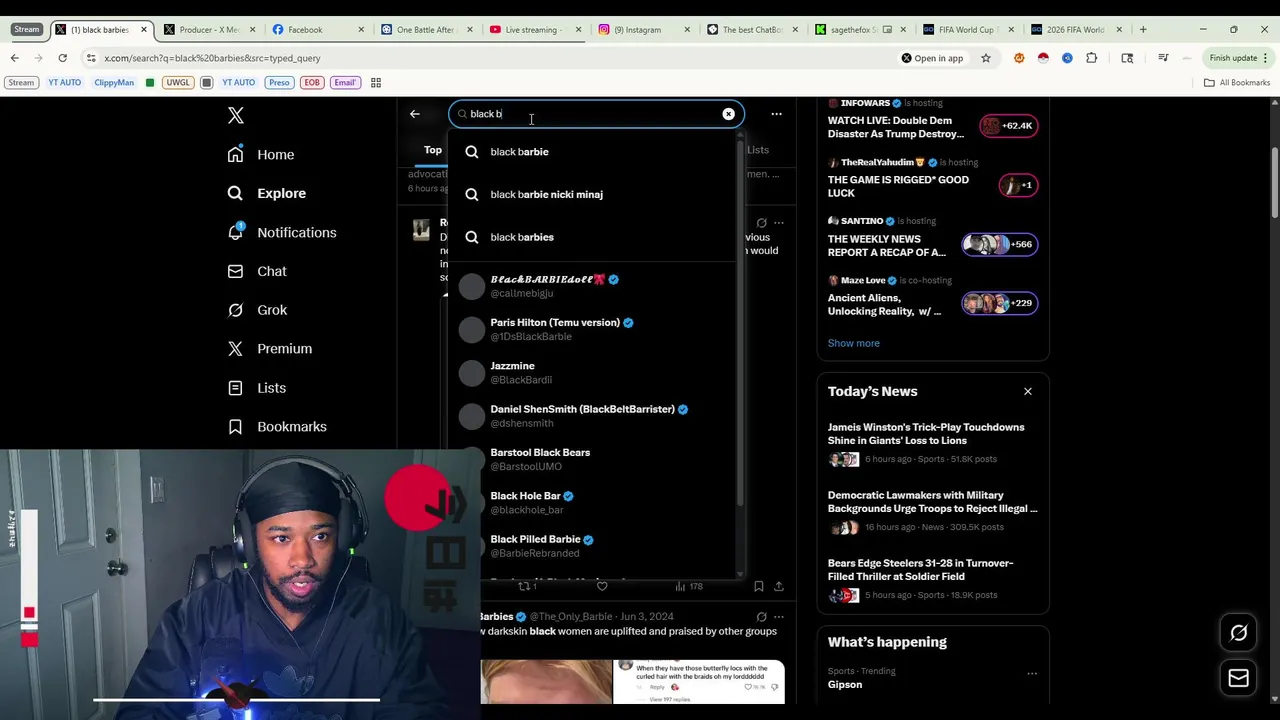Click the X logo in sidebar

click(236, 116)
